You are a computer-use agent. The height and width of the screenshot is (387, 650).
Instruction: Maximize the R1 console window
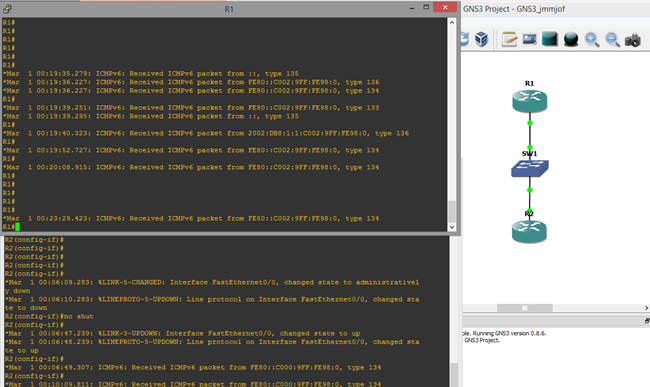(426, 7)
